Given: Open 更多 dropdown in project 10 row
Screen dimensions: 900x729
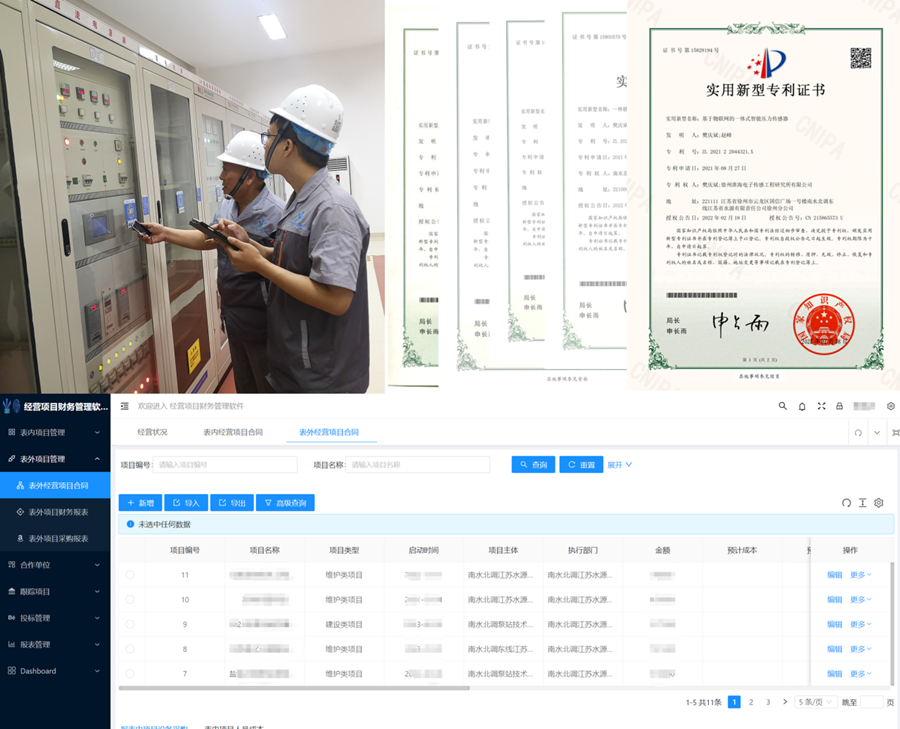Looking at the screenshot, I should [860, 600].
